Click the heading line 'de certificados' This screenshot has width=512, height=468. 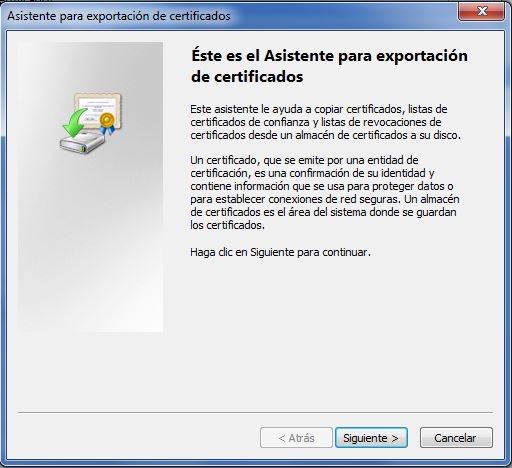coord(247,77)
